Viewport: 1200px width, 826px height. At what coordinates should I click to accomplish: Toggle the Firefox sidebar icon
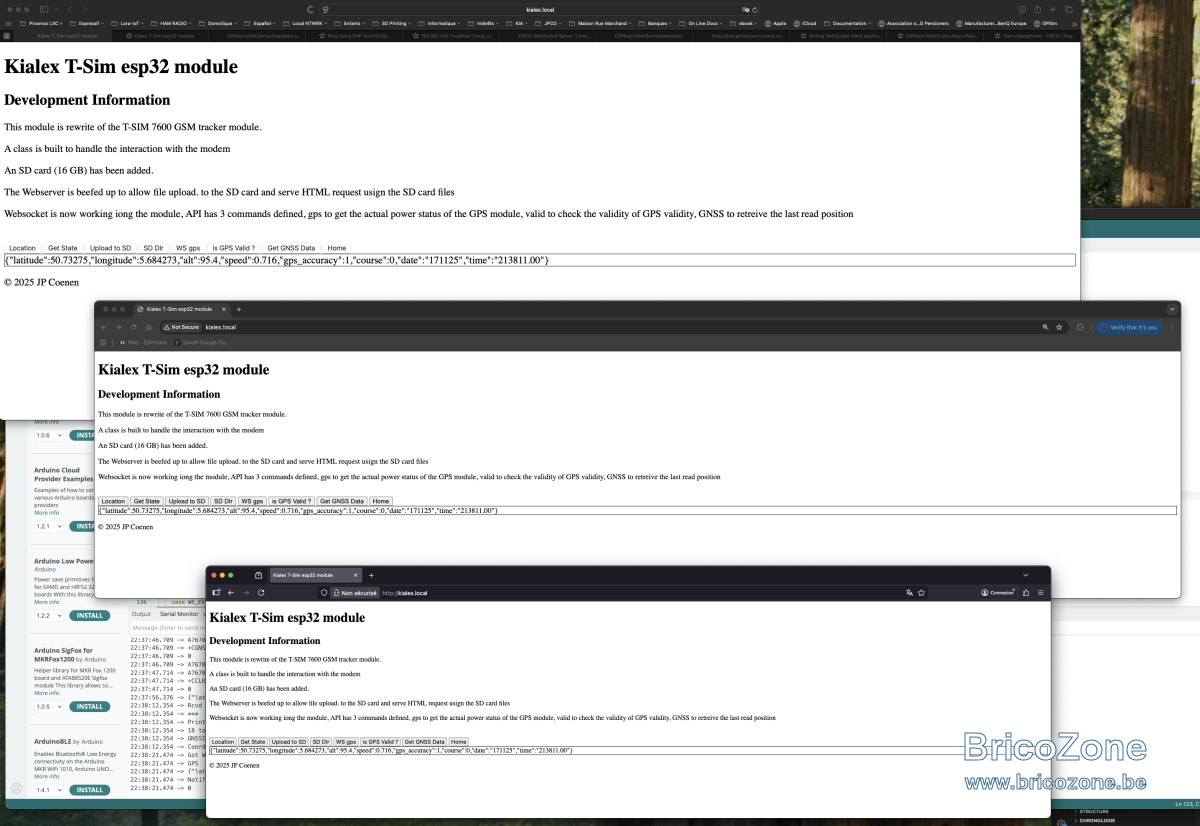coord(216,592)
